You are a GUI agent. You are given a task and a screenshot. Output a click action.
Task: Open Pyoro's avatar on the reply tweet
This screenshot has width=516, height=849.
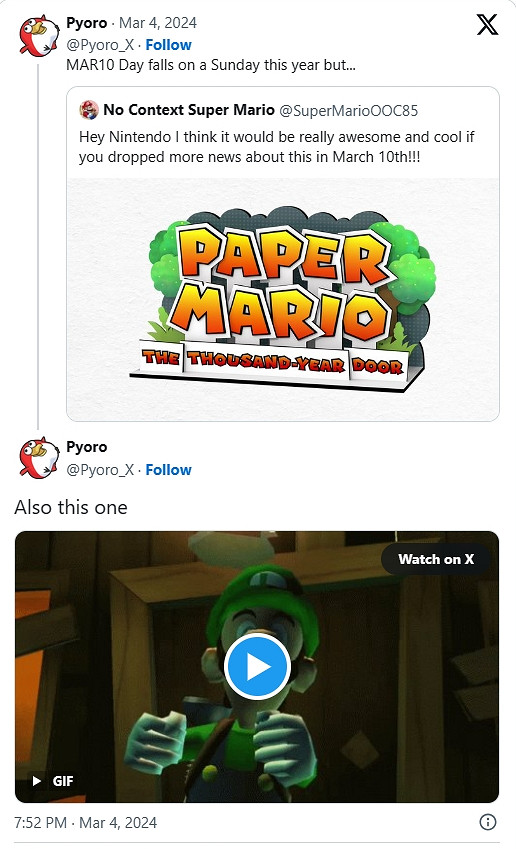click(38, 458)
